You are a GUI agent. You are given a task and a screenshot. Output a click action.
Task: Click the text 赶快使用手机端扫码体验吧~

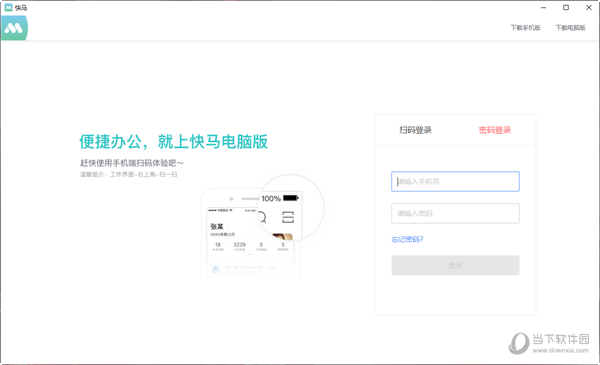(132, 163)
